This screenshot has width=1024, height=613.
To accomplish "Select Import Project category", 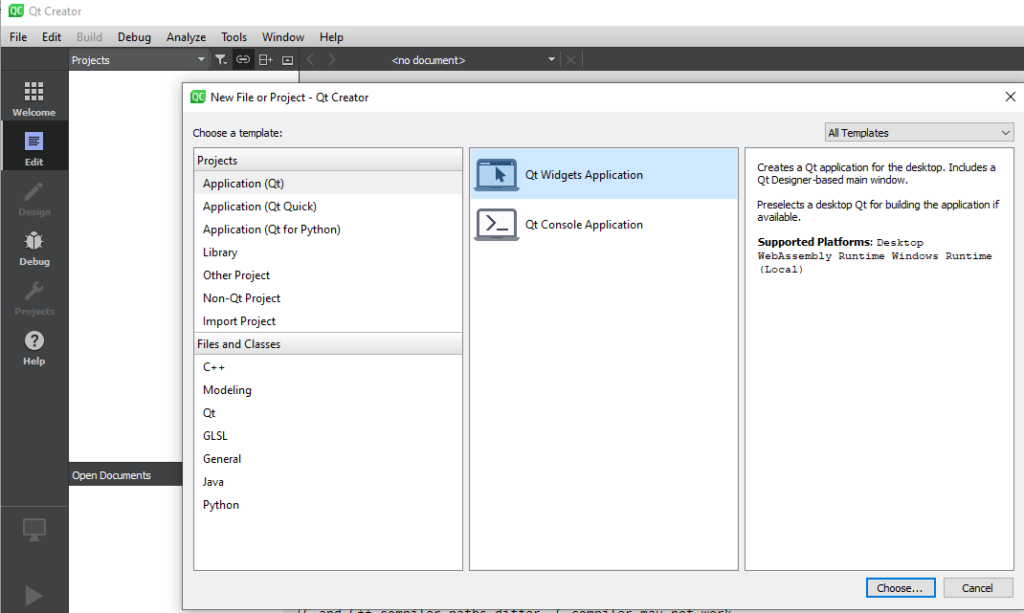I will click(x=328, y=321).
